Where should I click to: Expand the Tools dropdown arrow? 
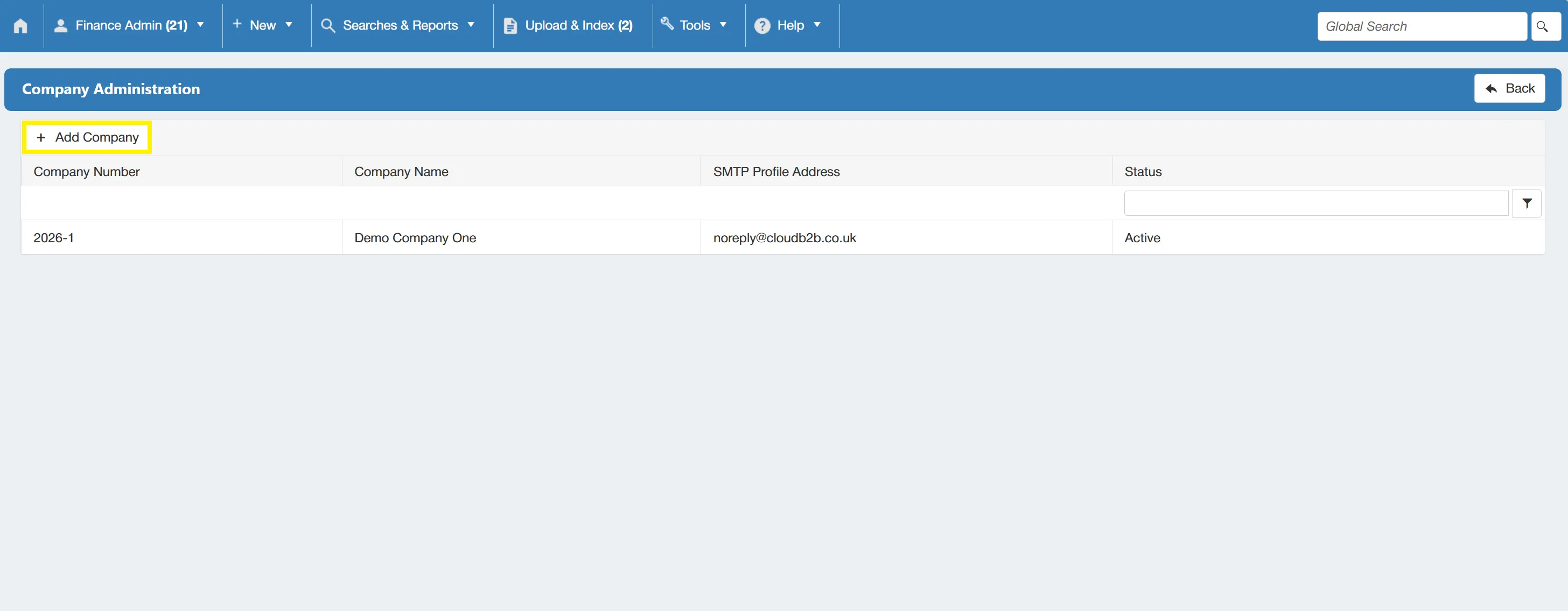[723, 25]
